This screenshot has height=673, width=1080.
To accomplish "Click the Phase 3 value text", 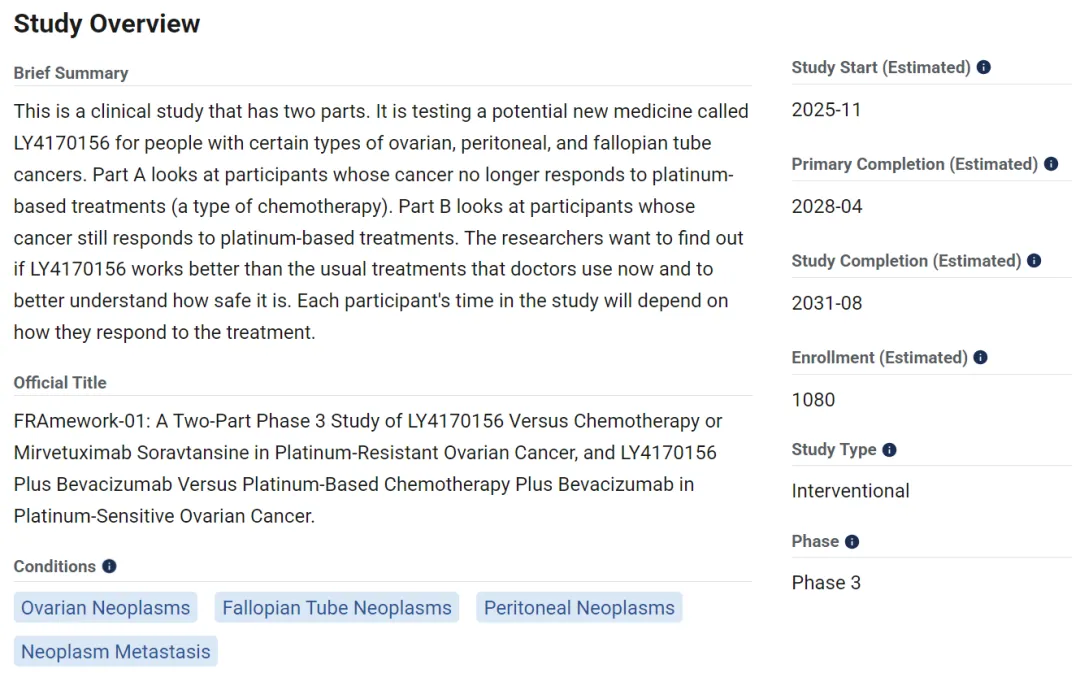I will point(826,583).
